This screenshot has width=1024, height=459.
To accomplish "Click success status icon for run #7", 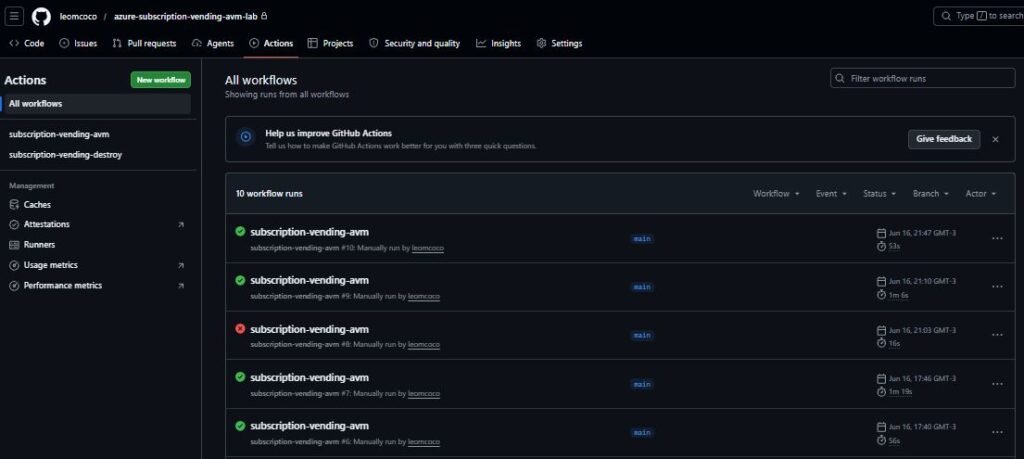I will [240, 377].
